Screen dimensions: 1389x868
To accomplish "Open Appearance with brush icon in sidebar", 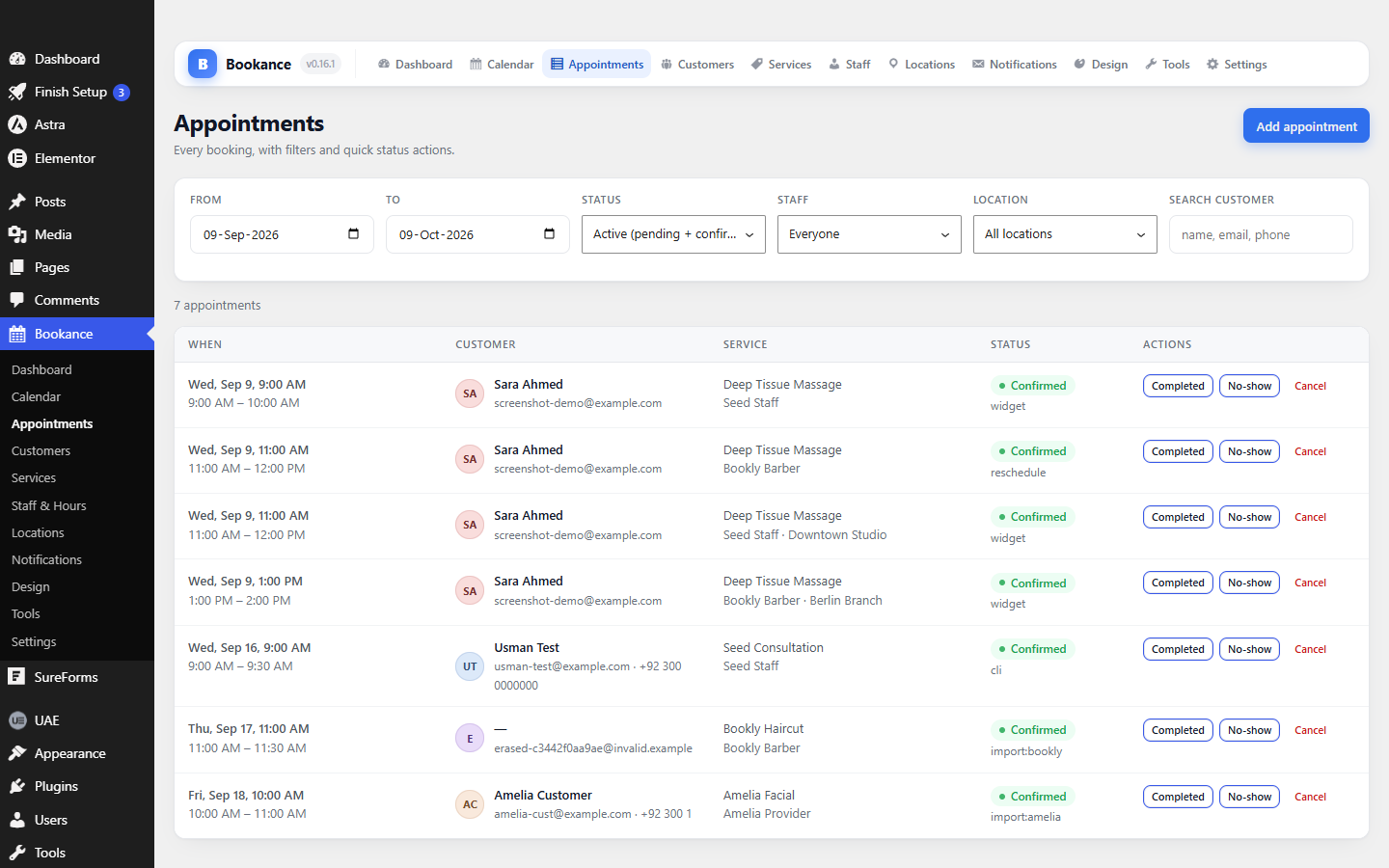I will click(x=77, y=753).
